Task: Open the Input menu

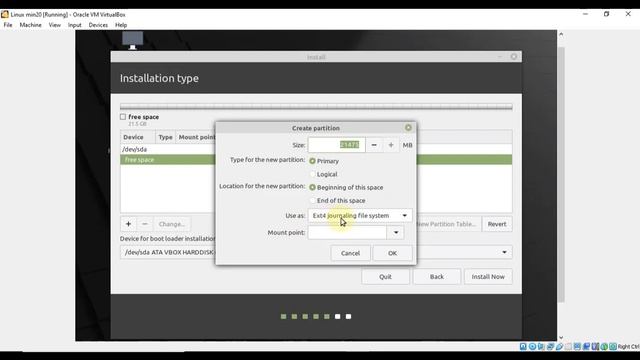Action: click(75, 25)
